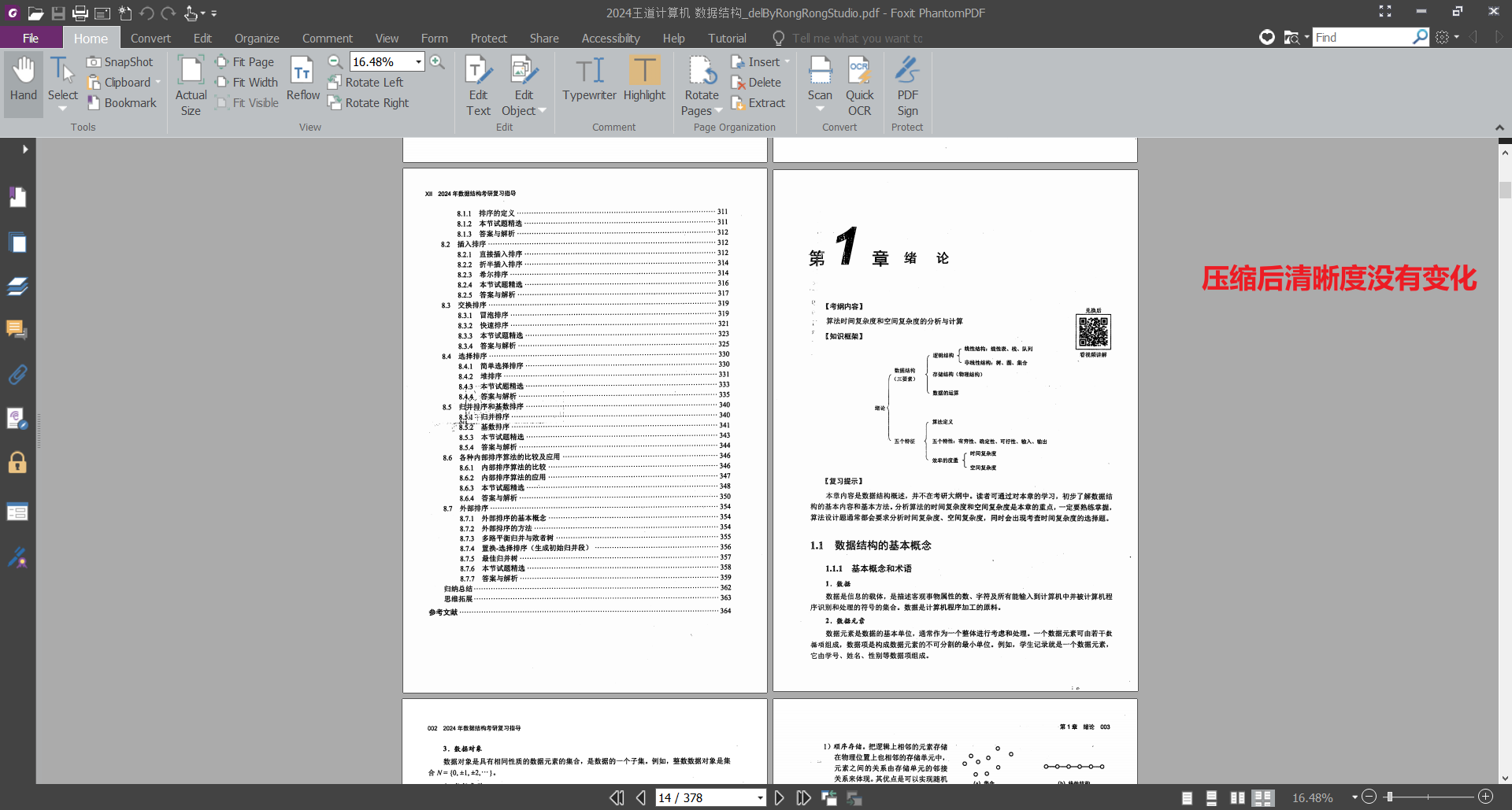Switch to single page view mode
This screenshot has width=1512, height=810.
point(1187,798)
